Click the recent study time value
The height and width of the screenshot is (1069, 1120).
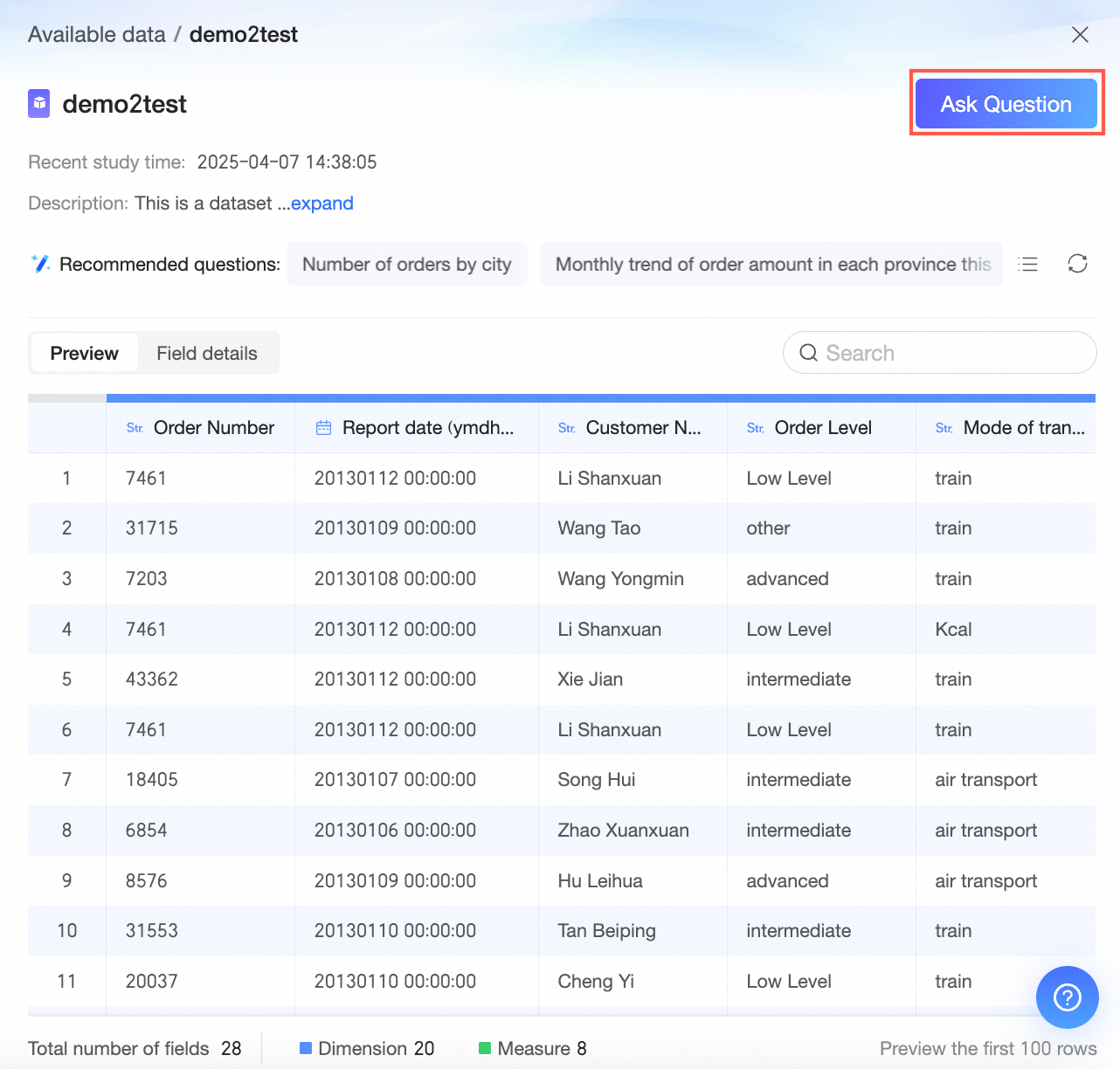(287, 162)
